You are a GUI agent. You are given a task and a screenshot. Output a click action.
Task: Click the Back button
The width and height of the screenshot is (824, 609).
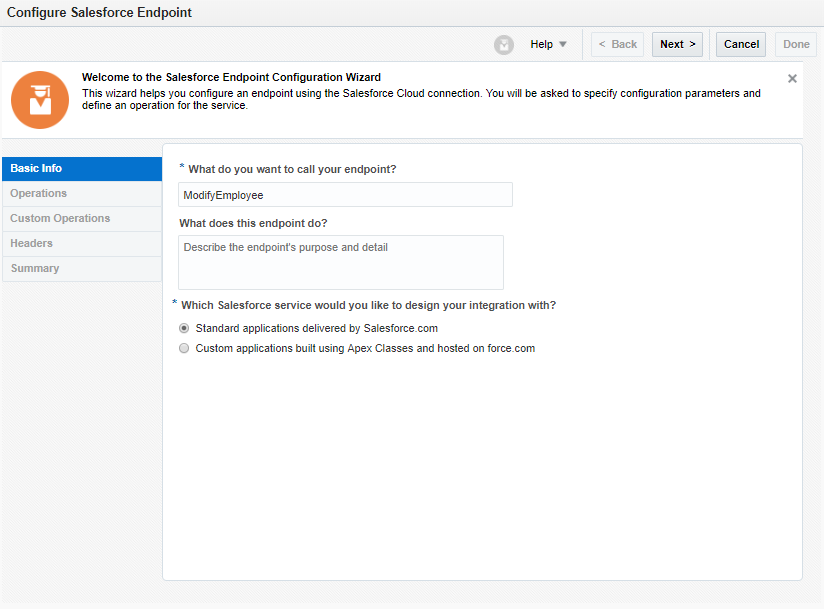click(x=617, y=45)
